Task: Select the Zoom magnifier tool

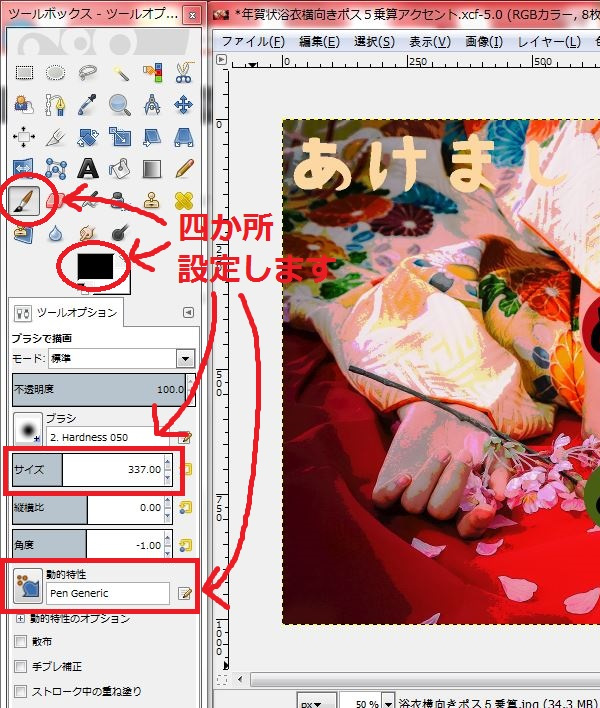Action: tap(120, 105)
